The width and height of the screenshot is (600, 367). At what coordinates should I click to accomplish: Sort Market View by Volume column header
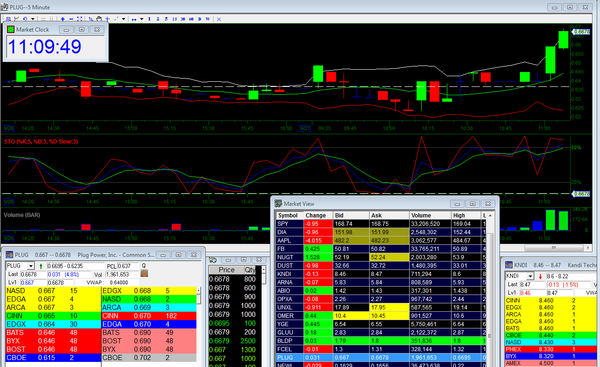(x=430, y=215)
